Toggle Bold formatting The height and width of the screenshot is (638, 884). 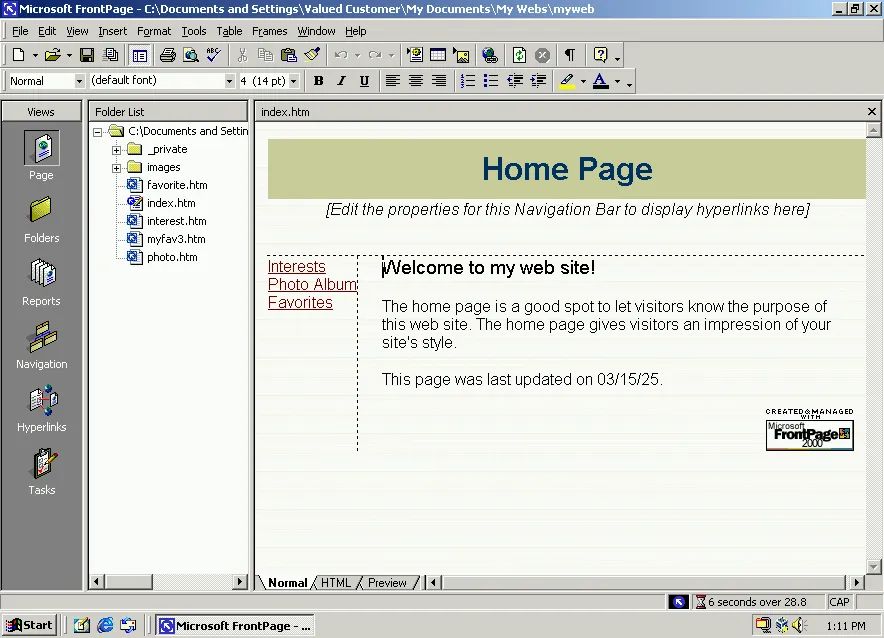point(318,81)
